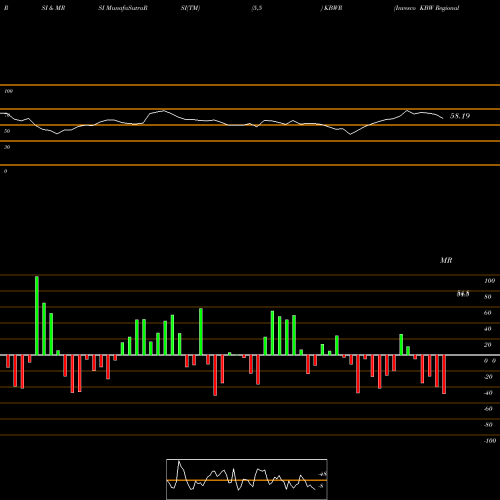Click the MR axis label 40
This screenshot has height=500, width=500.
(x=487, y=329)
